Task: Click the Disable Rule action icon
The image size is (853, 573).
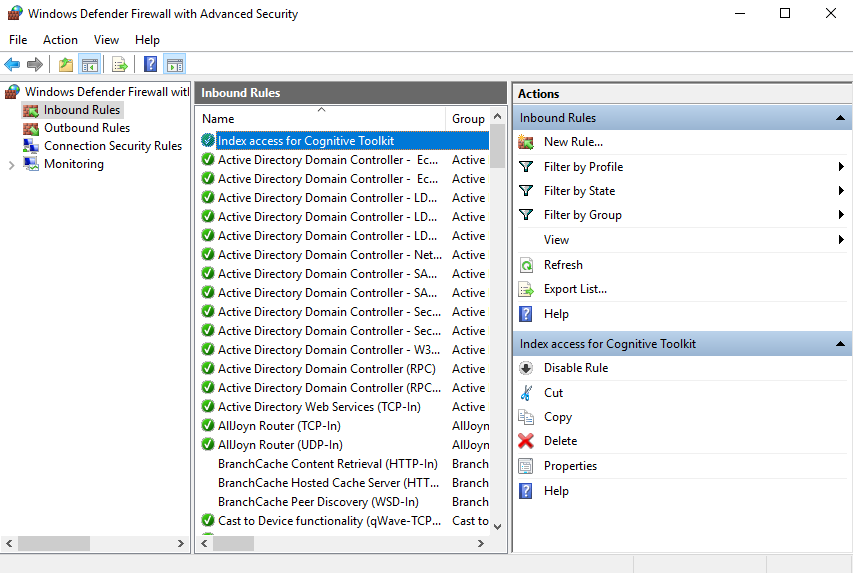Action: [x=526, y=368]
